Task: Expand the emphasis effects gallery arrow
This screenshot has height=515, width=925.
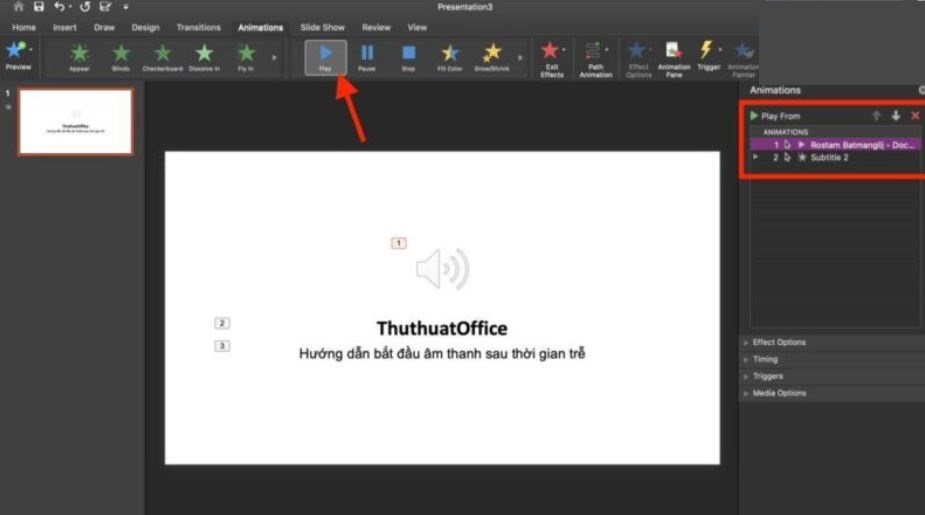Action: pyautogui.click(x=520, y=58)
